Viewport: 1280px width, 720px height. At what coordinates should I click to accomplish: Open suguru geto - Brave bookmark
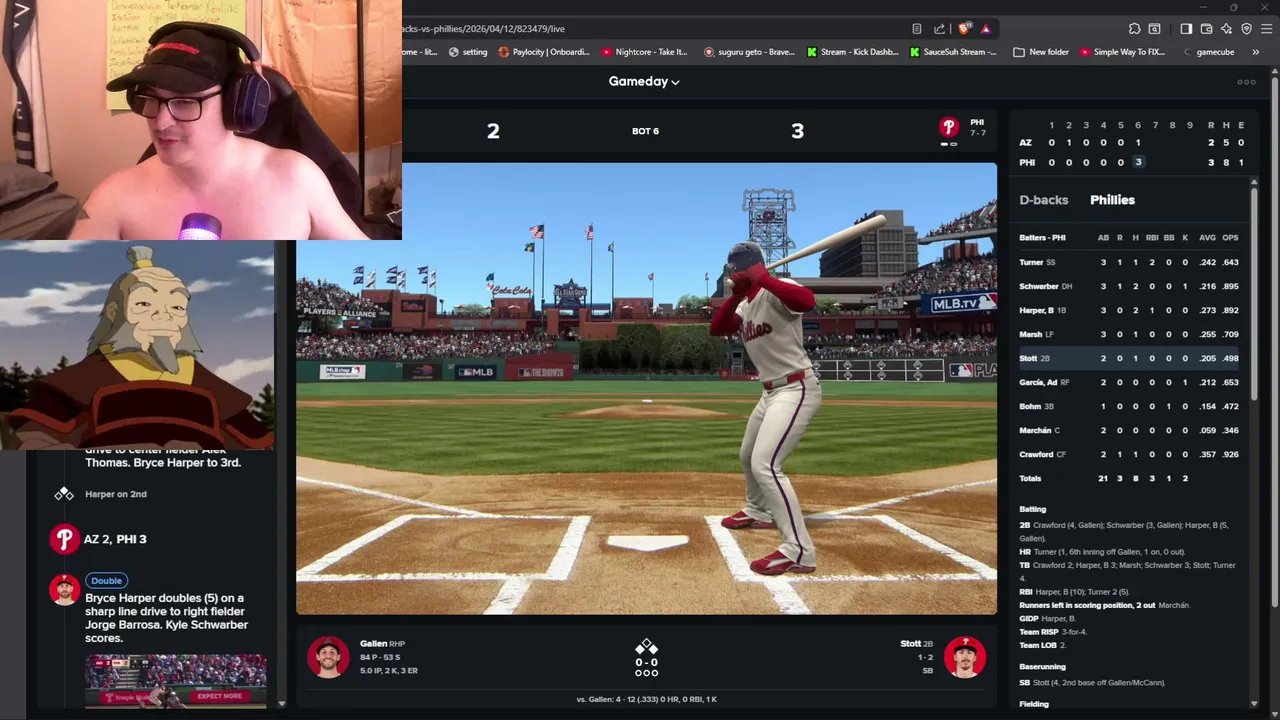coord(749,52)
